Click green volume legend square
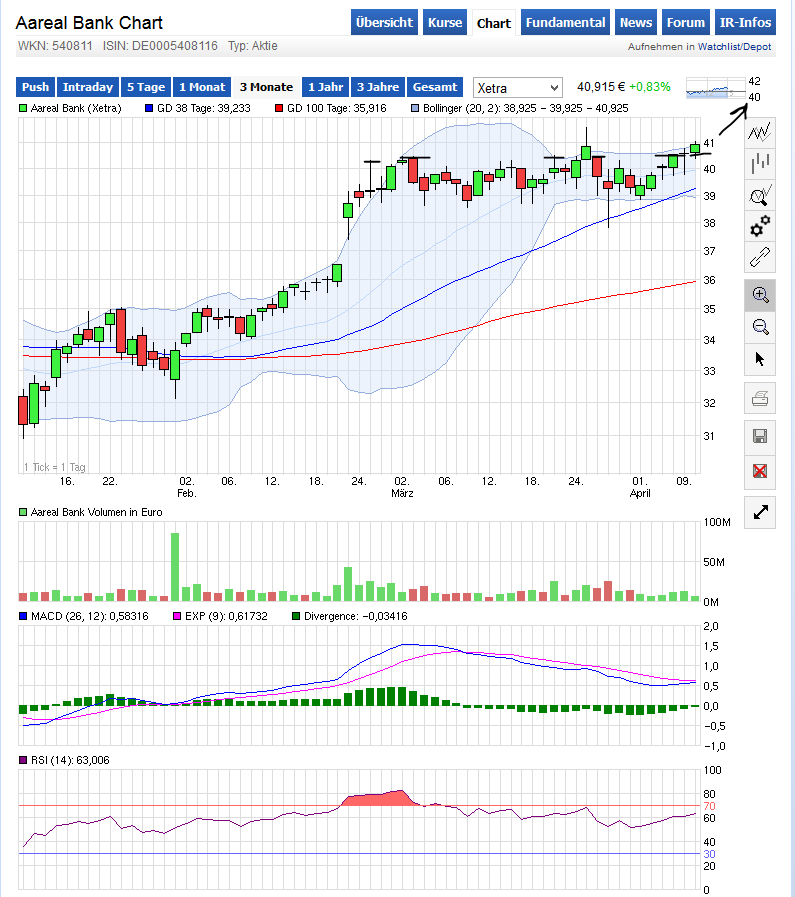 pyautogui.click(x=23, y=513)
